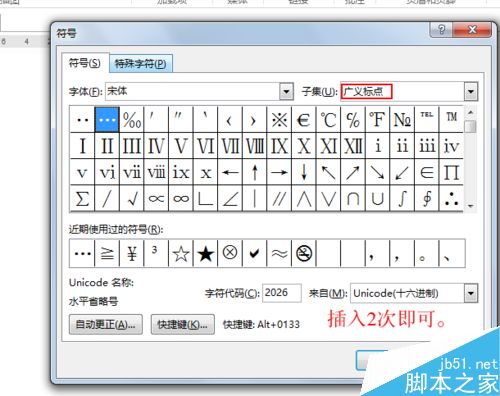
Task: Select the TEL symbol cell
Action: 427,119
